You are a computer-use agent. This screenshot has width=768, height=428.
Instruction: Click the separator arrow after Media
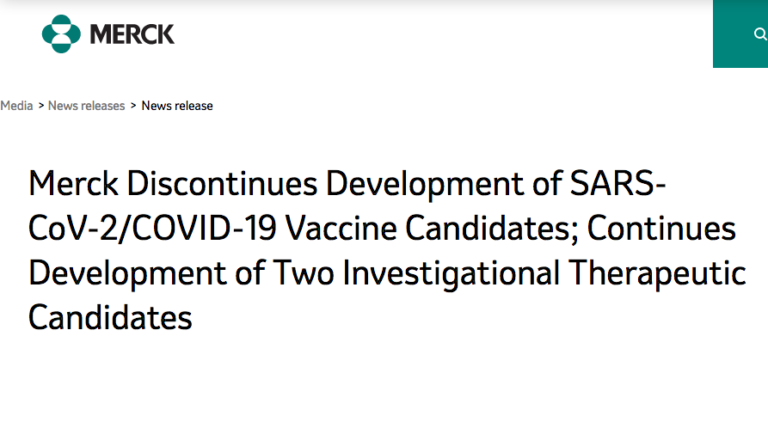point(41,106)
